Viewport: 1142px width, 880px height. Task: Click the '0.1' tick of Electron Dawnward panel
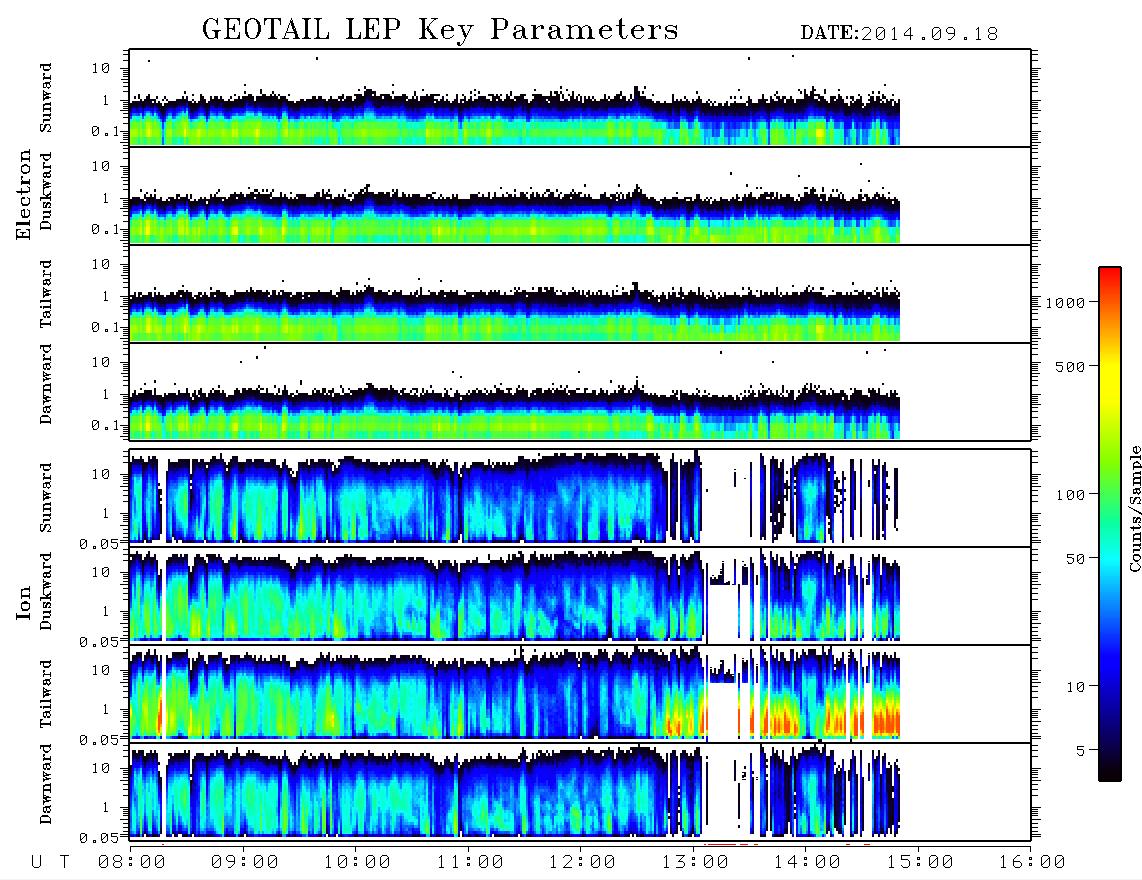tap(104, 425)
